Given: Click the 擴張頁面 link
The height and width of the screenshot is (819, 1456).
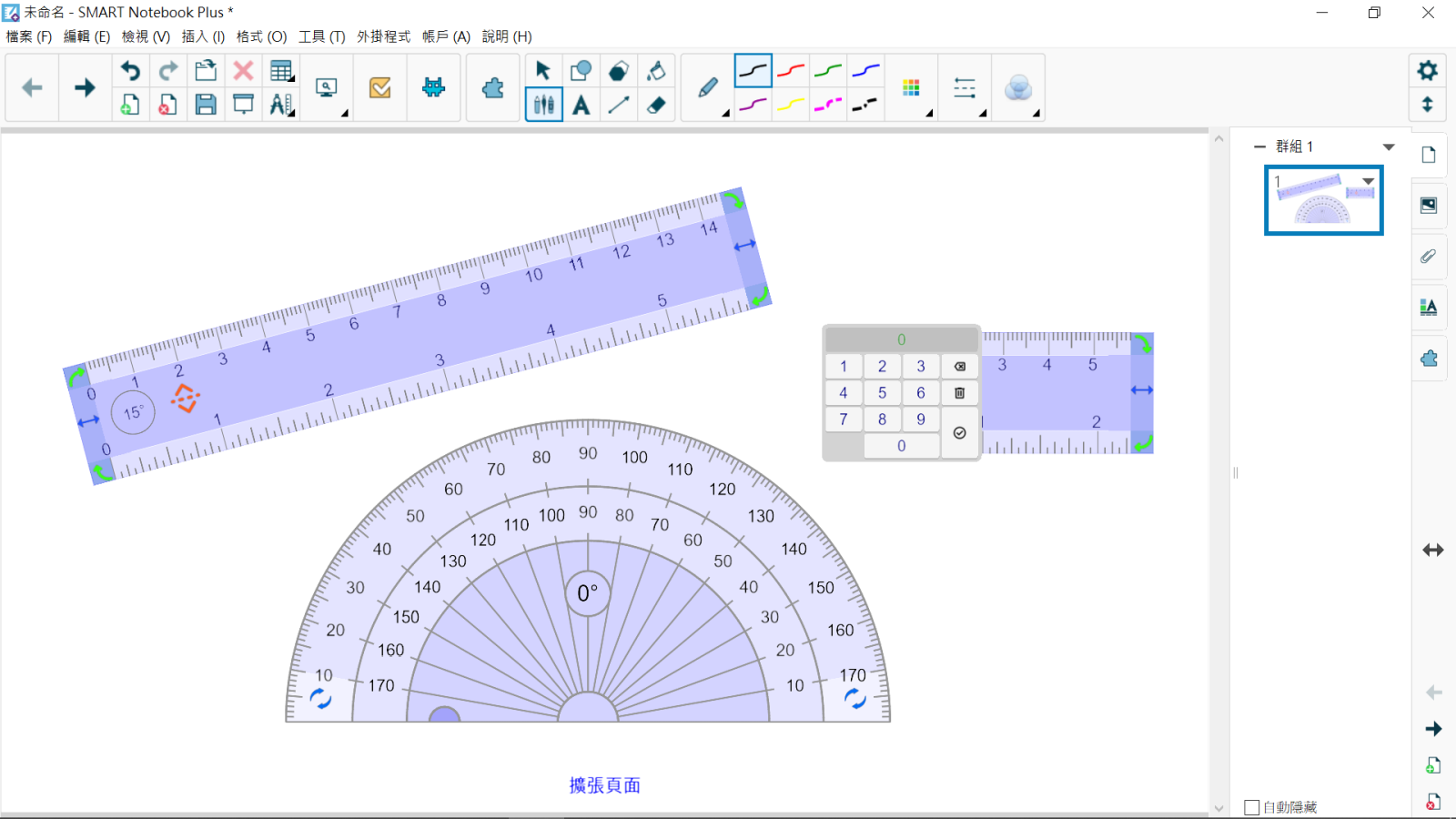Looking at the screenshot, I should tap(604, 785).
